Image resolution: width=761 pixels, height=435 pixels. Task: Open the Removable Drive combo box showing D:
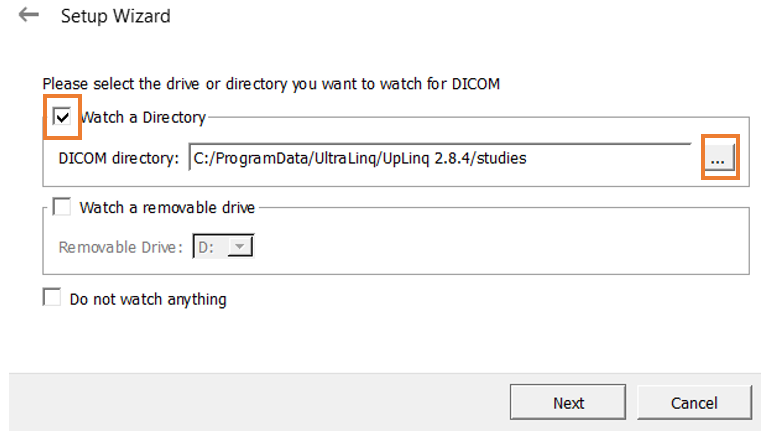click(223, 247)
